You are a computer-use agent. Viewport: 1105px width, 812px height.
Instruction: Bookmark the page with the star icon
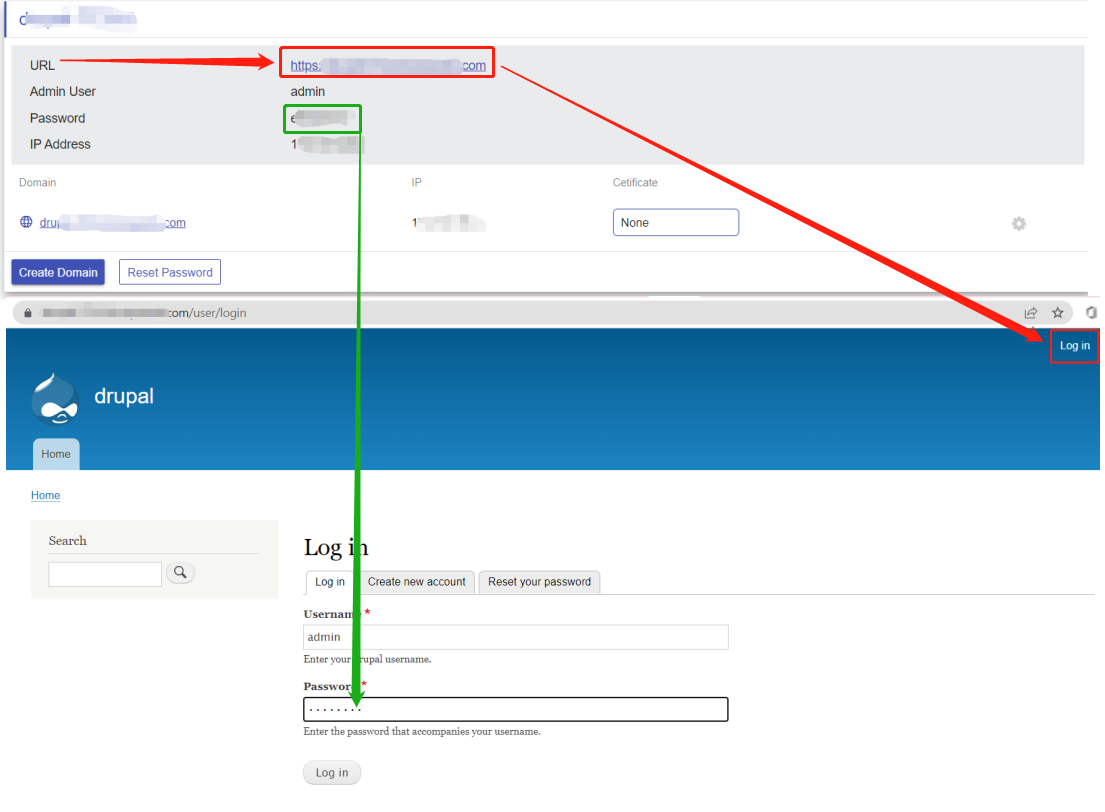[x=1058, y=313]
